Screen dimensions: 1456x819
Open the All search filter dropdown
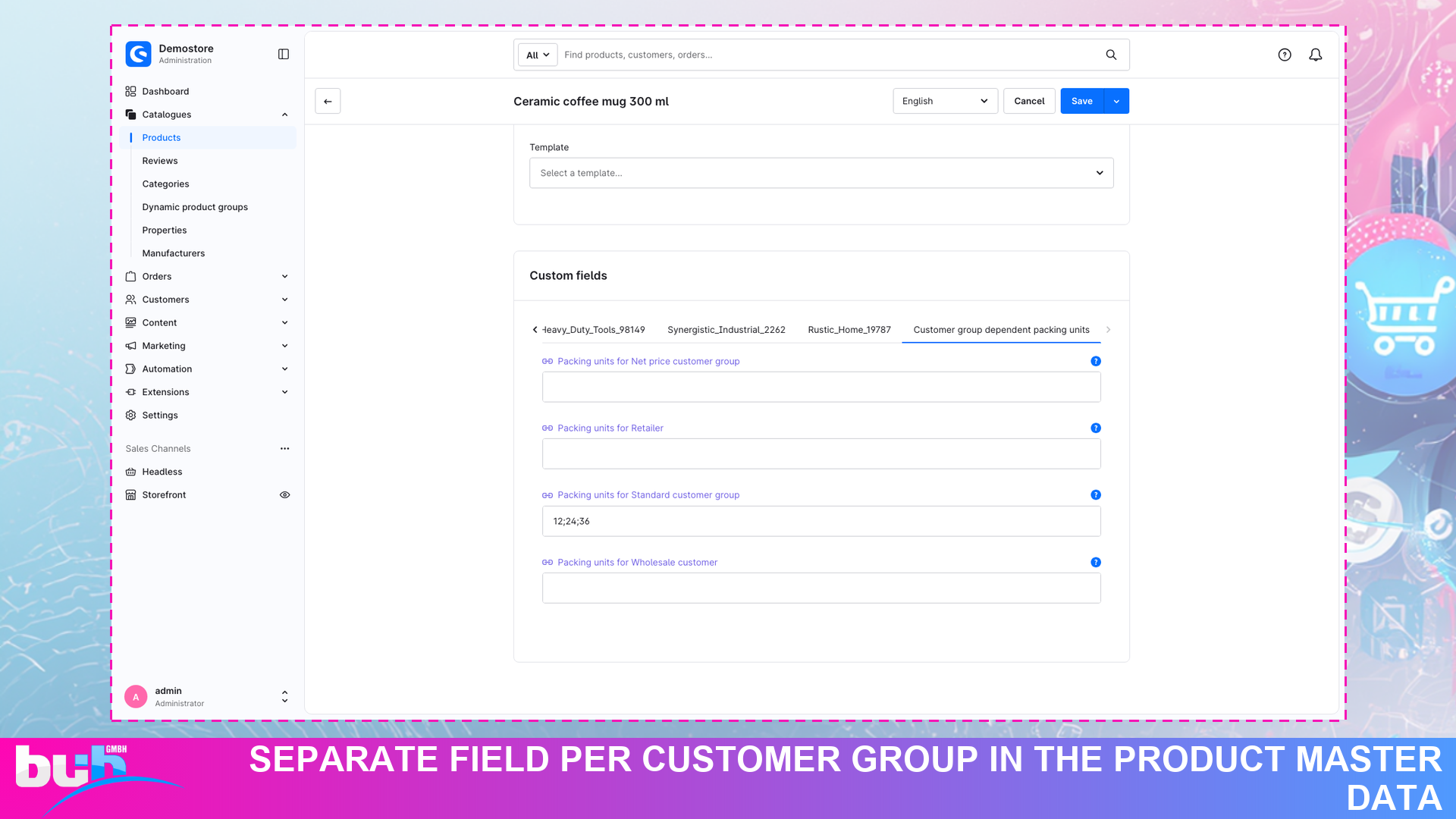click(x=538, y=55)
